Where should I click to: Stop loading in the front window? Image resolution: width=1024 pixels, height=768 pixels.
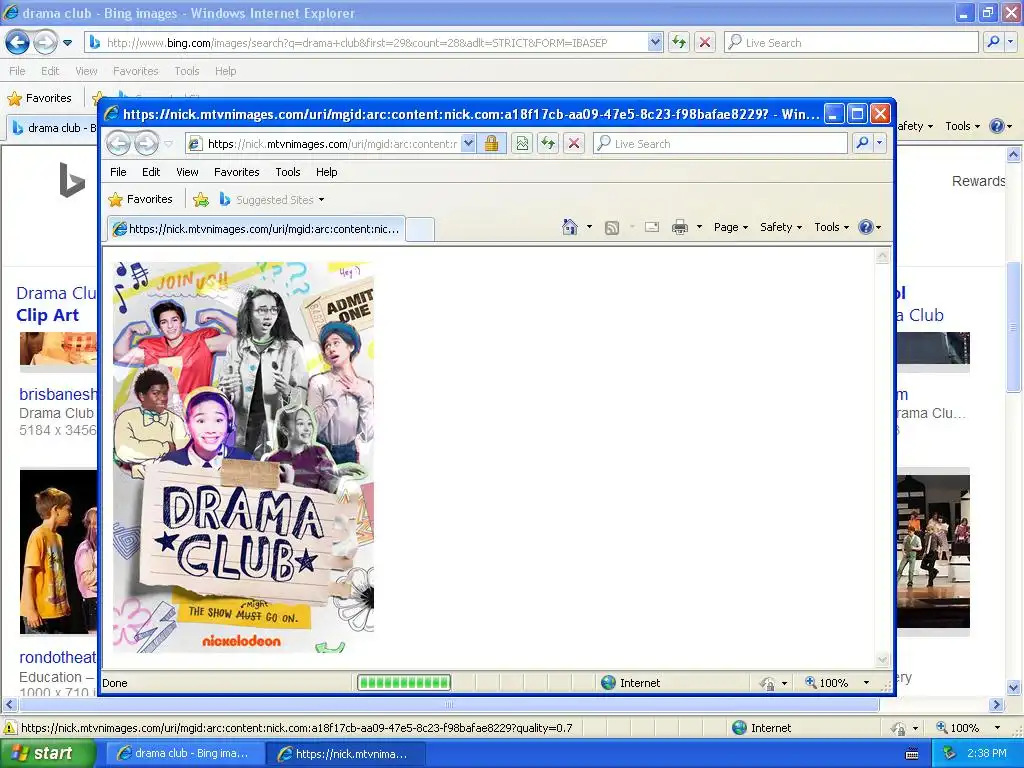tap(574, 143)
